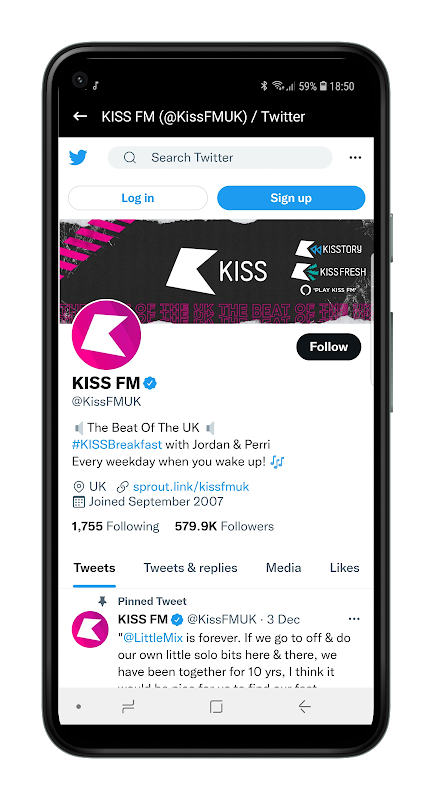This screenshot has height=800, width=432.
Task: Follow the KISS FM account
Action: (328, 347)
